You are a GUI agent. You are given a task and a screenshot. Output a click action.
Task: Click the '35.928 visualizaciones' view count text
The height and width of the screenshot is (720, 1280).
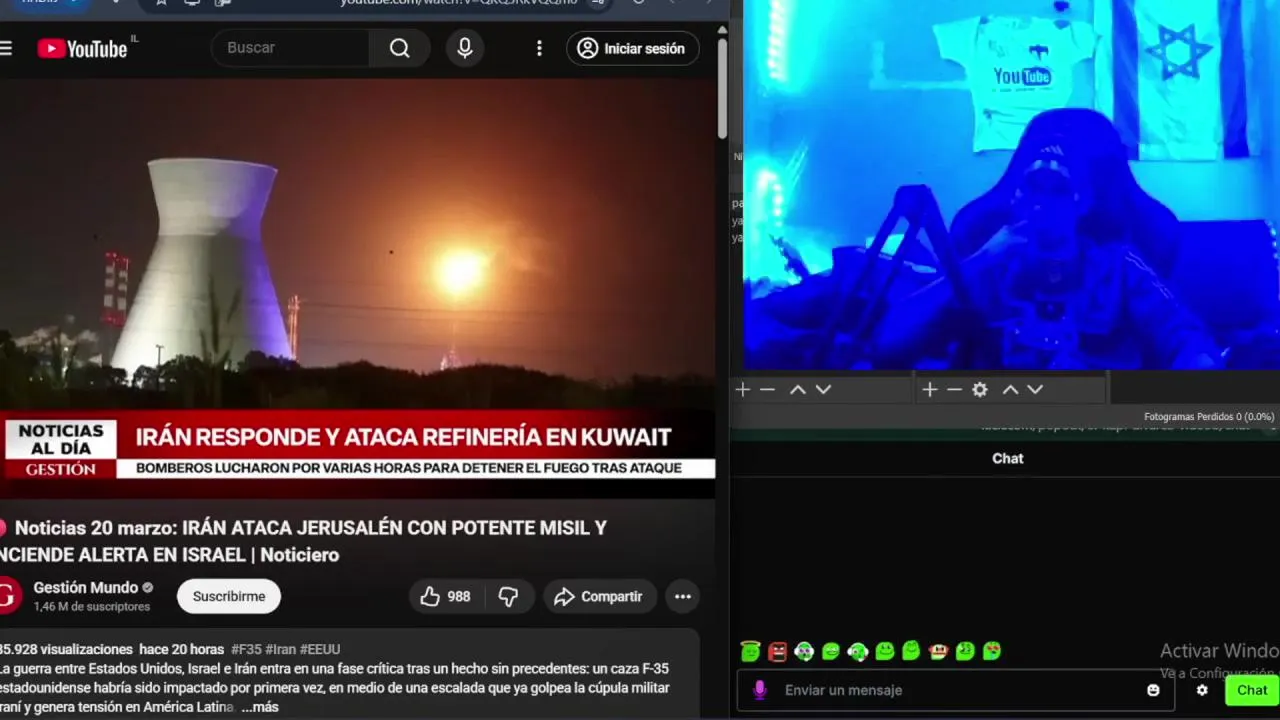tap(66, 649)
